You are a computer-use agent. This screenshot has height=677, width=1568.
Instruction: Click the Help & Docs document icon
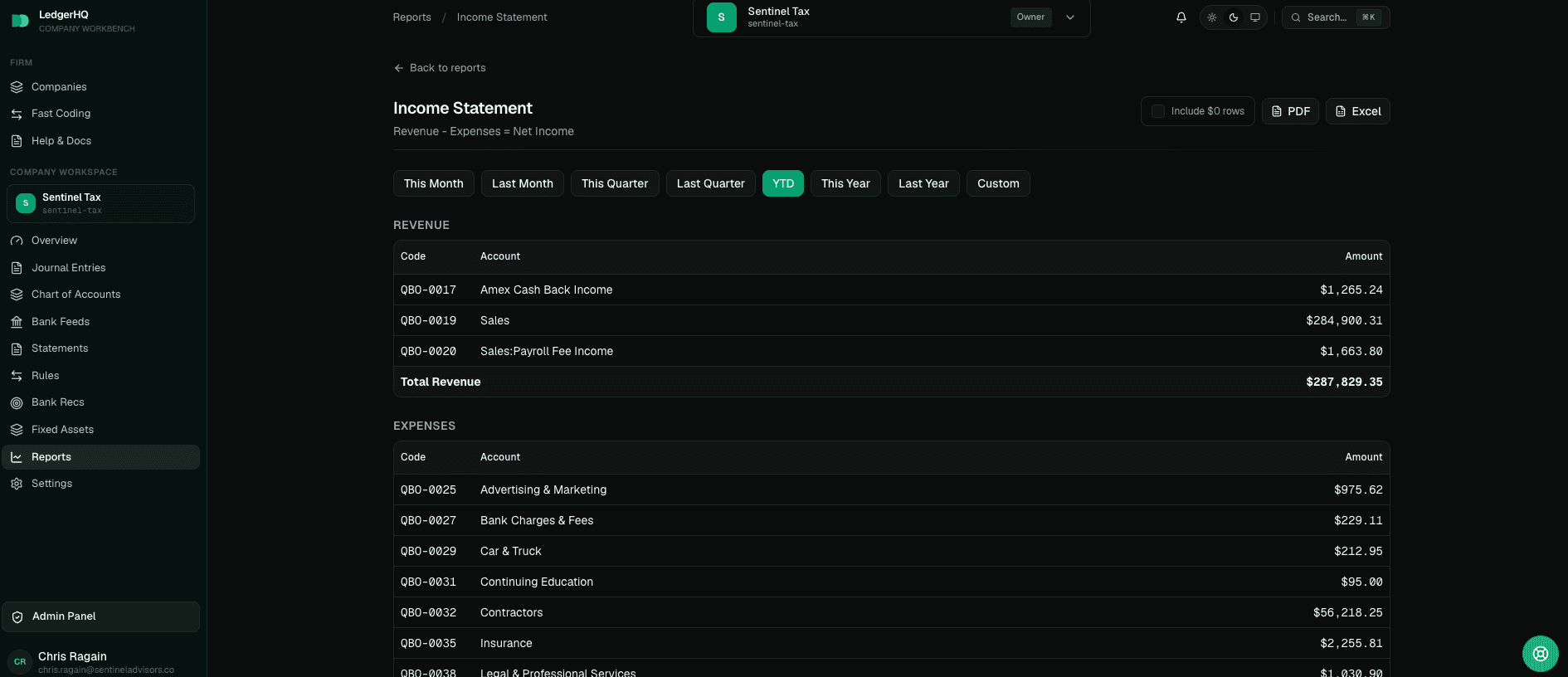17,141
